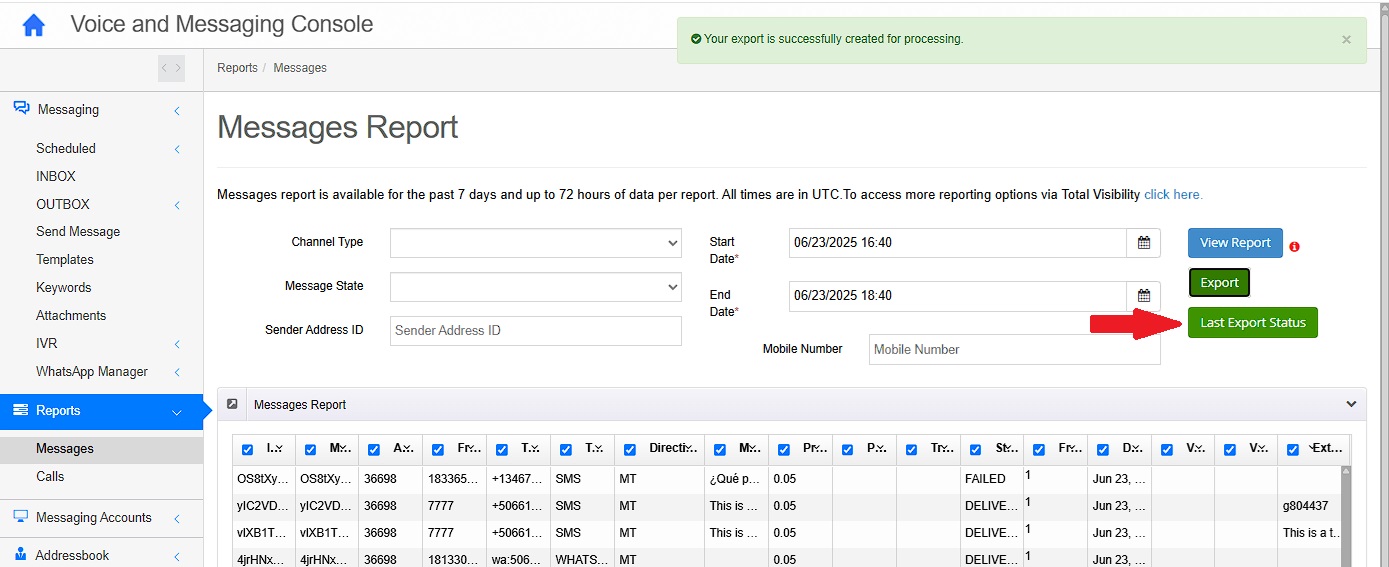Screen dimensions: 1389x567
Task: Open the Message State dropdown
Action: tap(536, 286)
